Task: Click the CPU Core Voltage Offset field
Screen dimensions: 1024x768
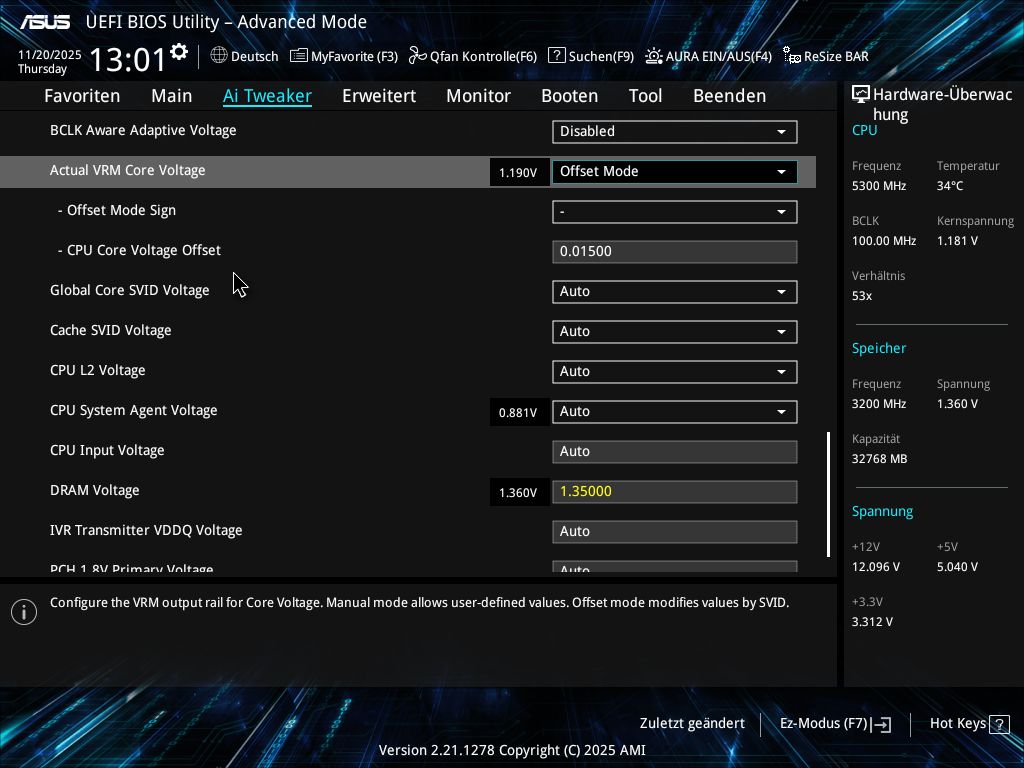Action: [675, 251]
